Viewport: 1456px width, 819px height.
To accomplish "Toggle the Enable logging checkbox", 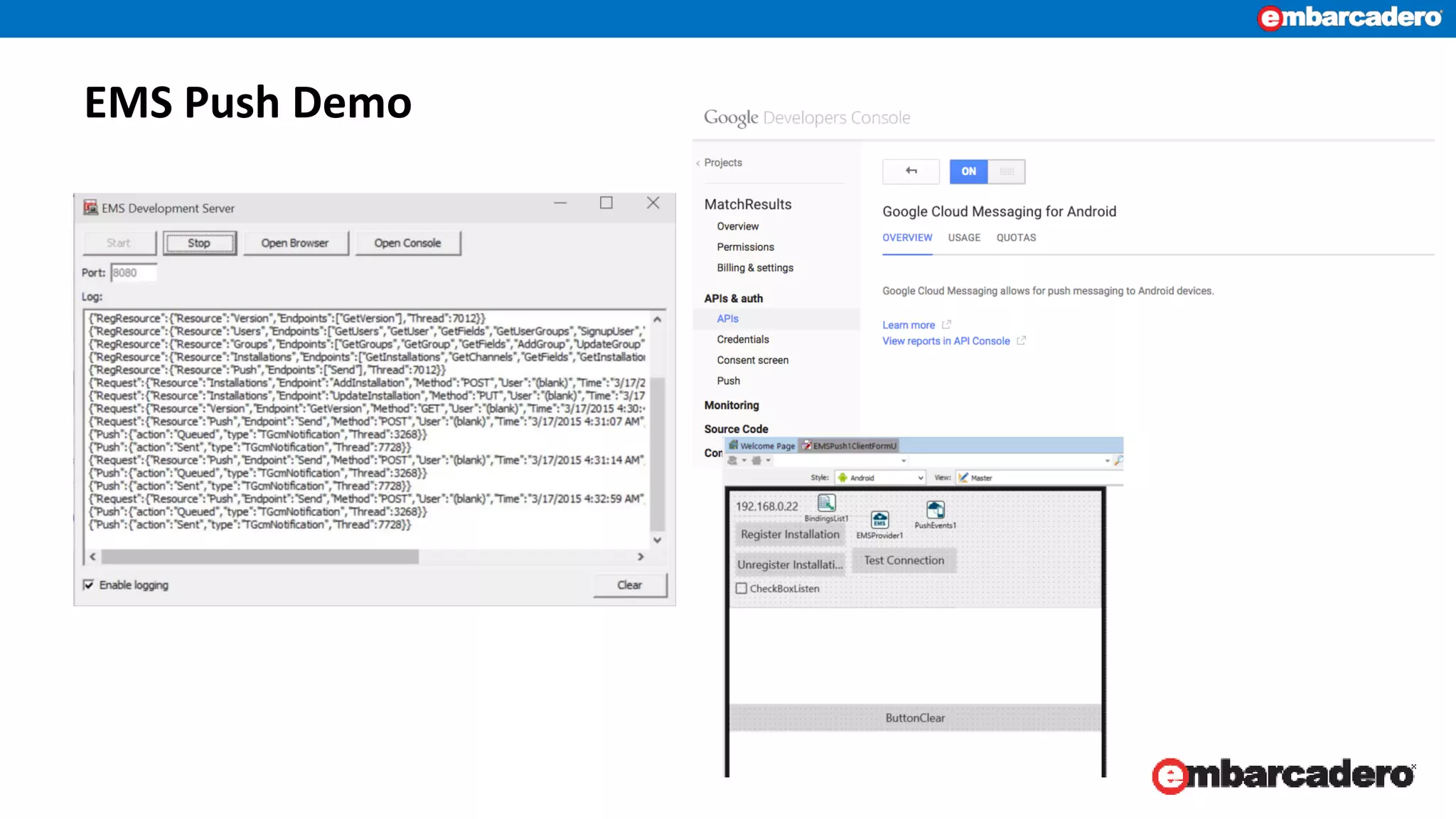I will coord(88,584).
